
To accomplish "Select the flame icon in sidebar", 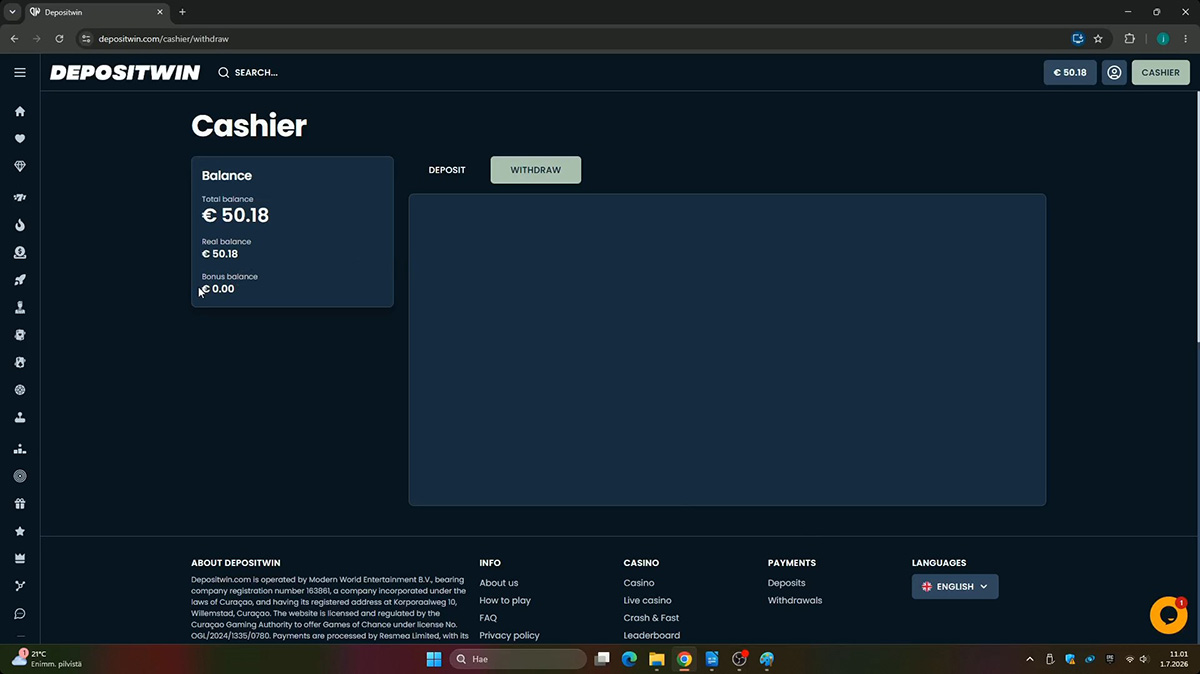I will coord(20,225).
